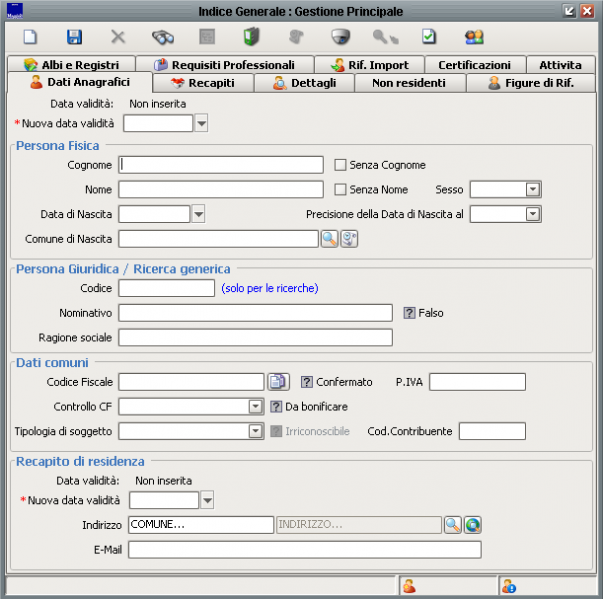Click the binoculars search icon in toolbar
Viewport: 603px width, 599px height.
tap(162, 37)
